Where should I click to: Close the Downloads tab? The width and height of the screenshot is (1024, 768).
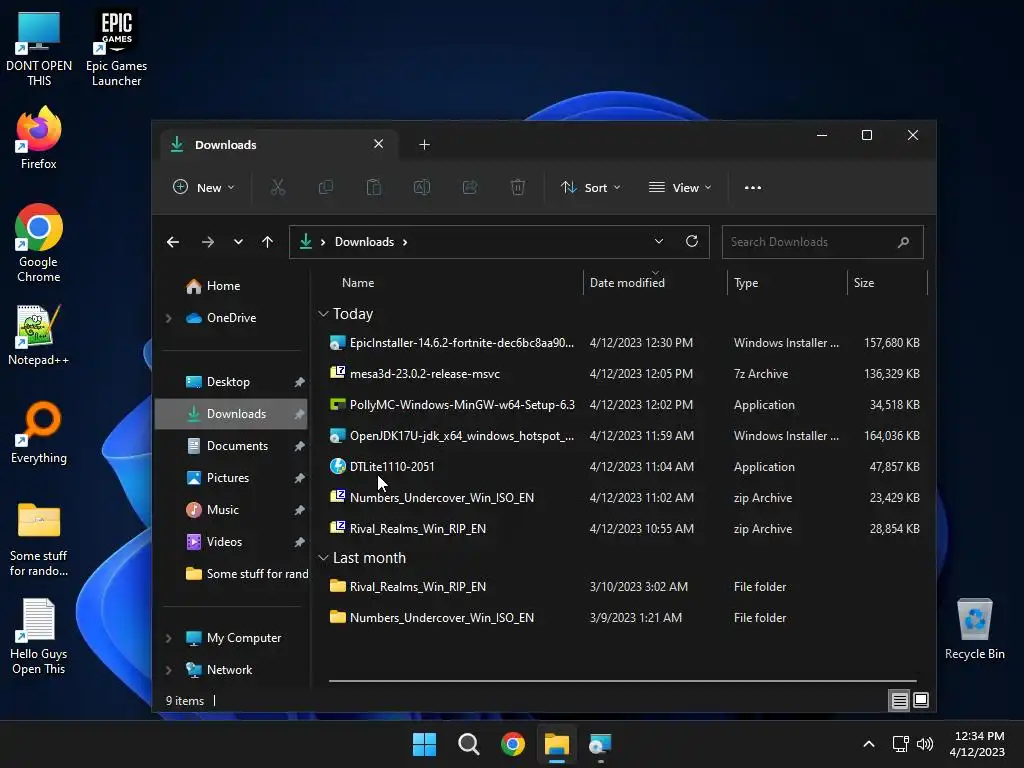[x=379, y=144]
